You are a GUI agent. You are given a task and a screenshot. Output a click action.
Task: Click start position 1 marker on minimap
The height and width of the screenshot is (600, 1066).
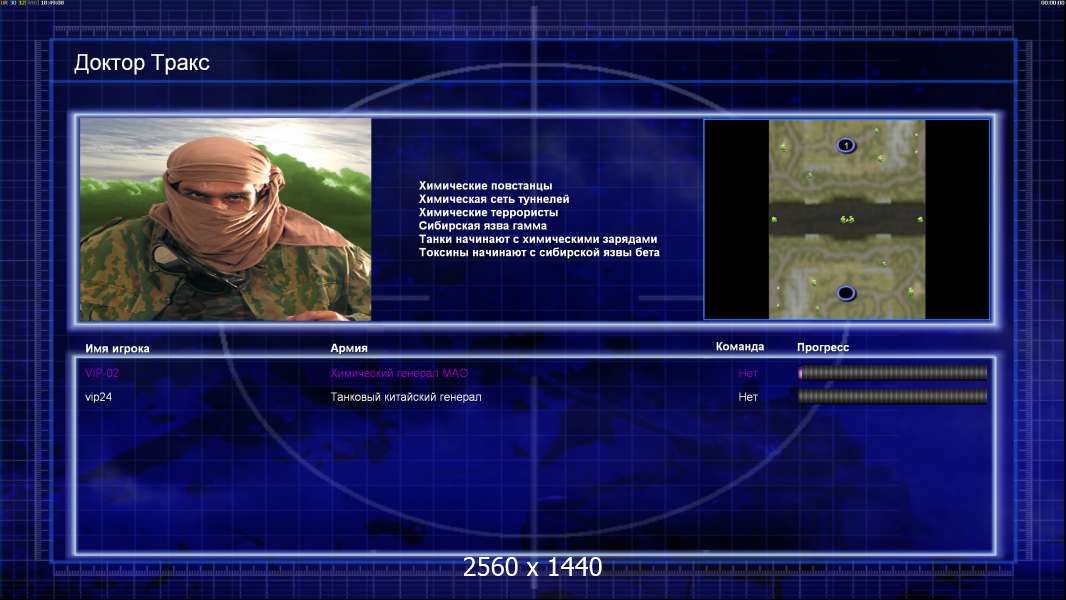846,145
